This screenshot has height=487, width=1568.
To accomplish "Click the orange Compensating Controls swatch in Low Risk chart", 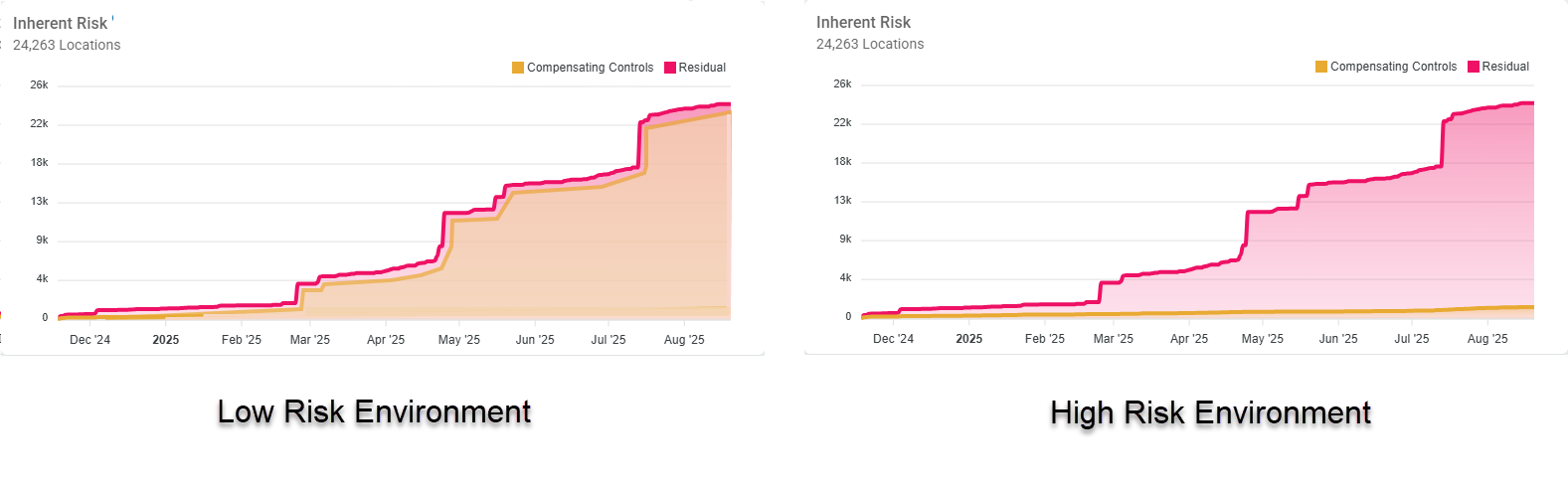I will click(x=518, y=68).
